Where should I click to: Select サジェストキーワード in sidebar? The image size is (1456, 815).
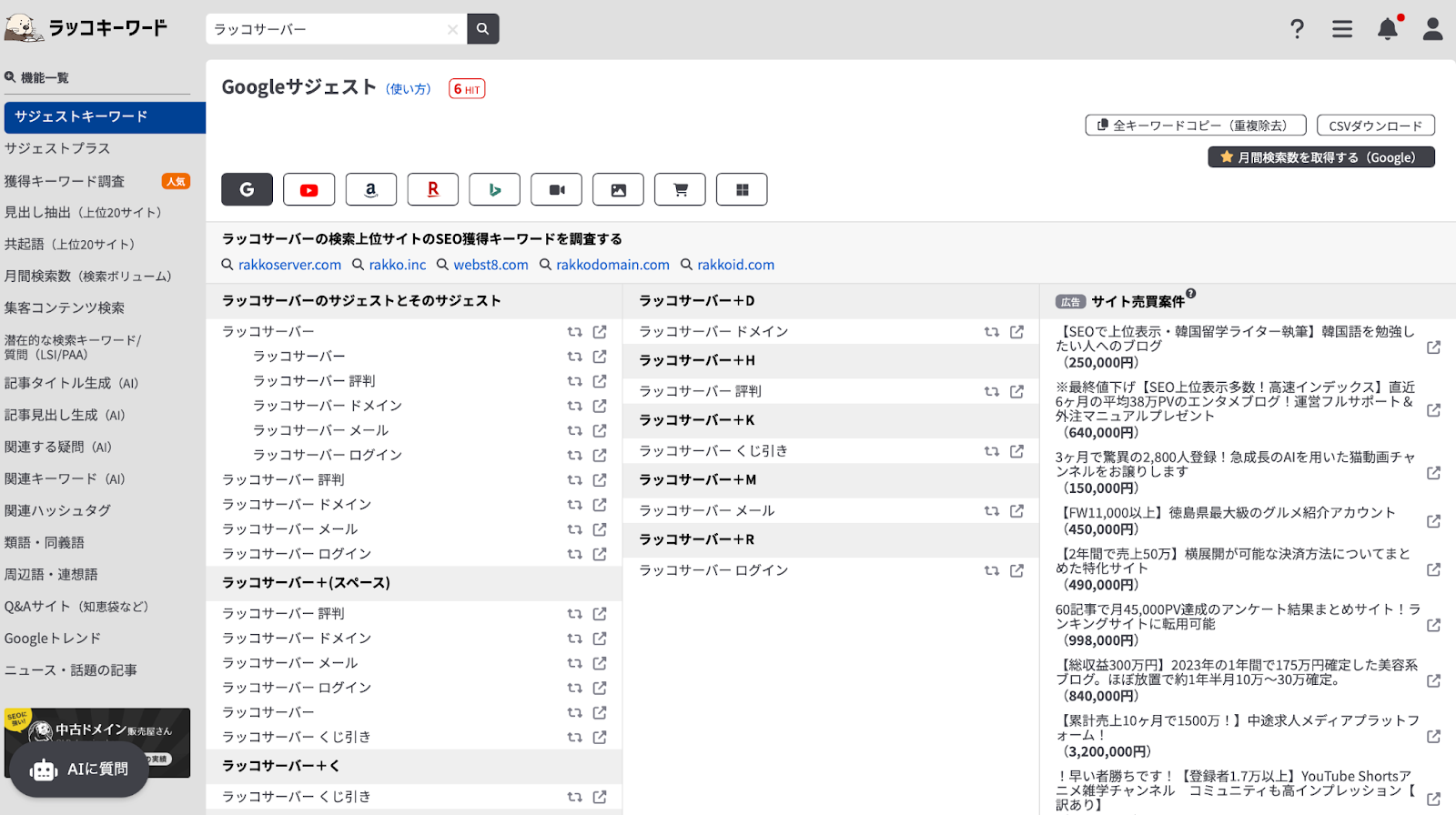pos(105,117)
